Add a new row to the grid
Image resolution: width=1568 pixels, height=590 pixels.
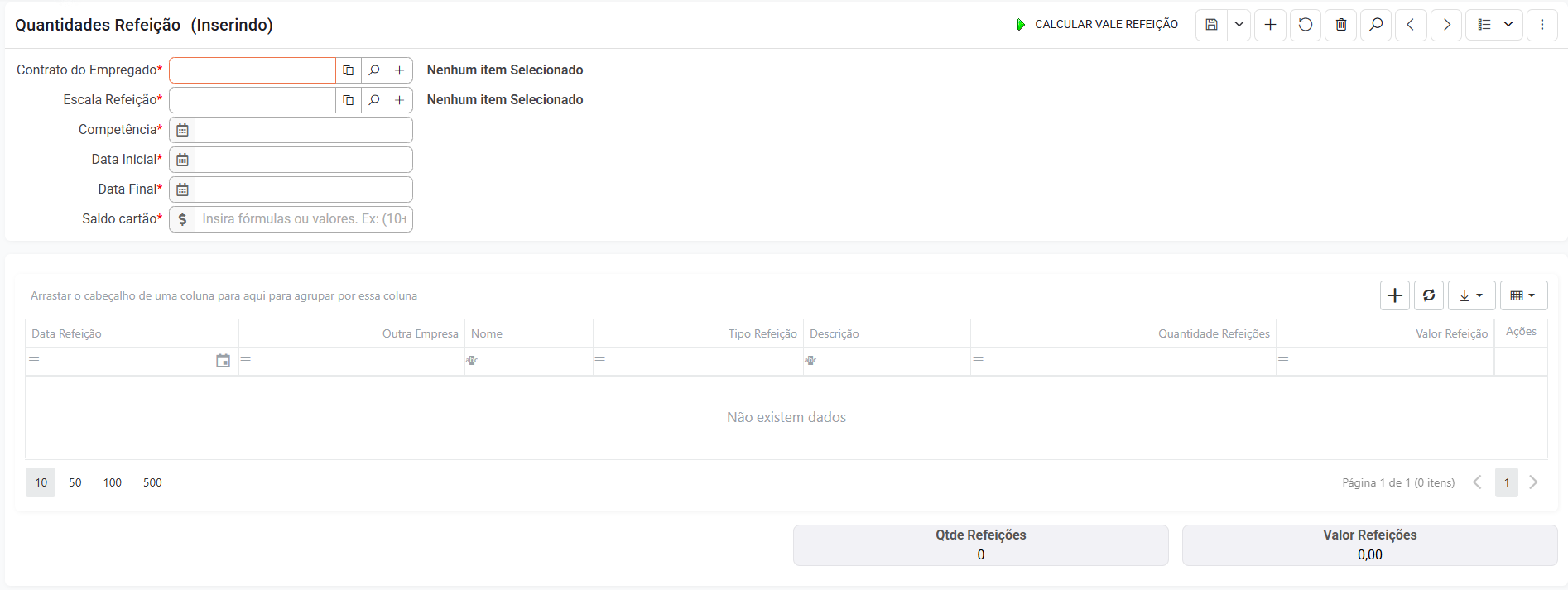[1395, 295]
